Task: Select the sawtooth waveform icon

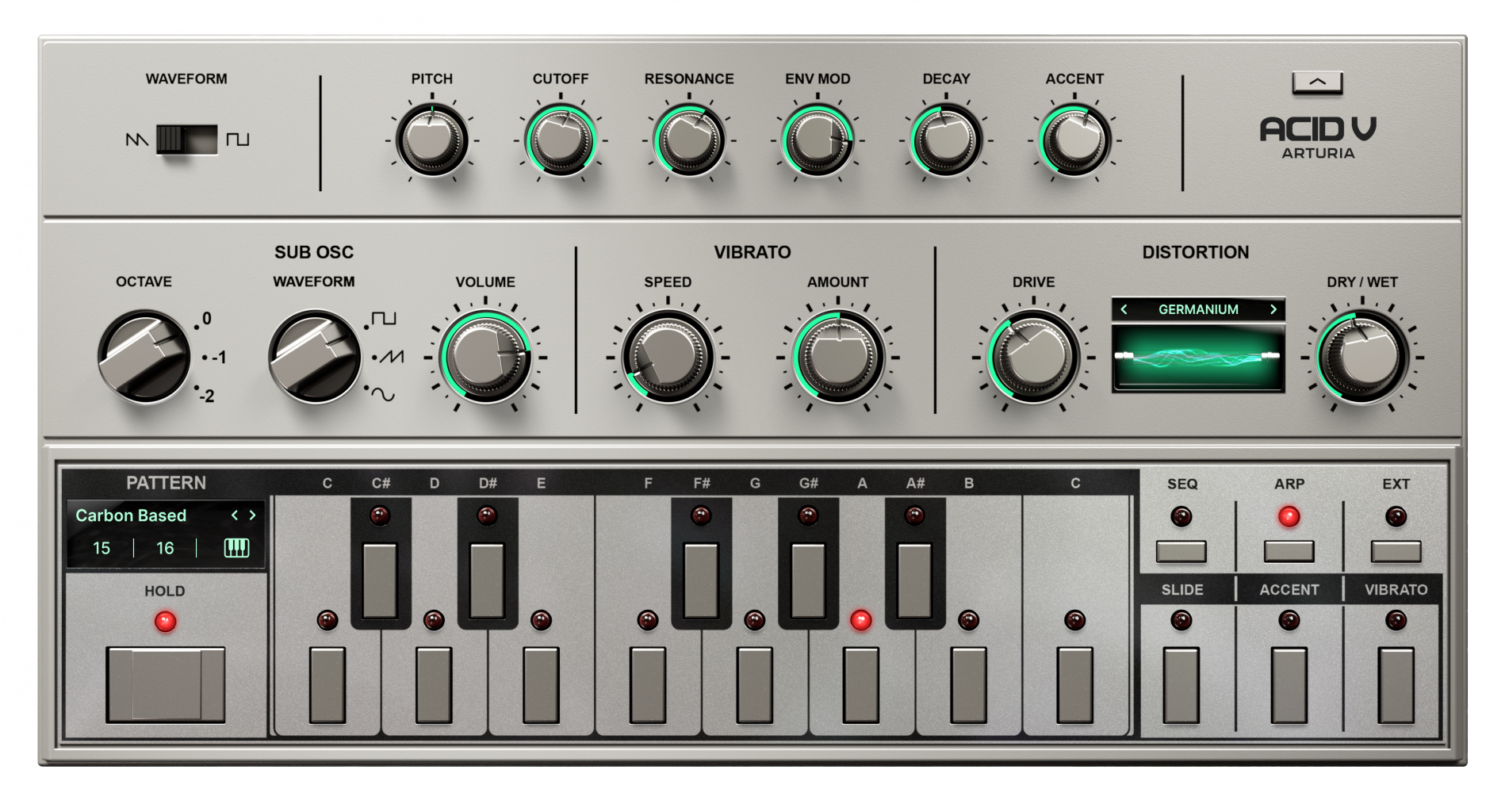Action: point(136,140)
